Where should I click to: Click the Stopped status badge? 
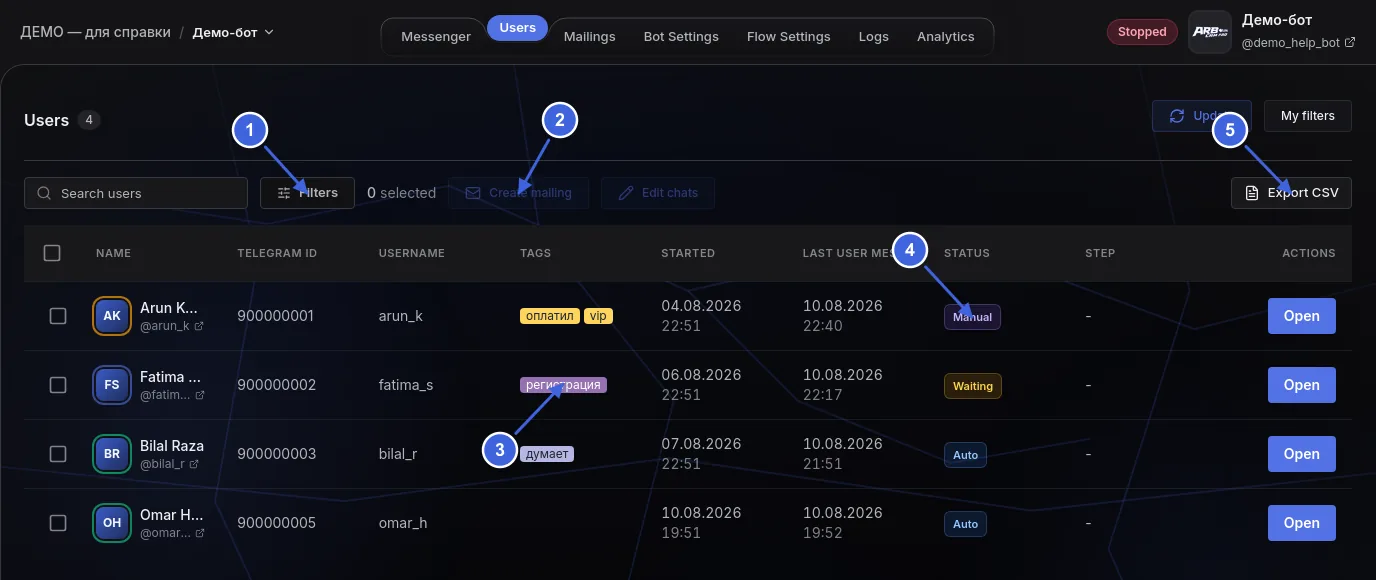tap(1142, 32)
